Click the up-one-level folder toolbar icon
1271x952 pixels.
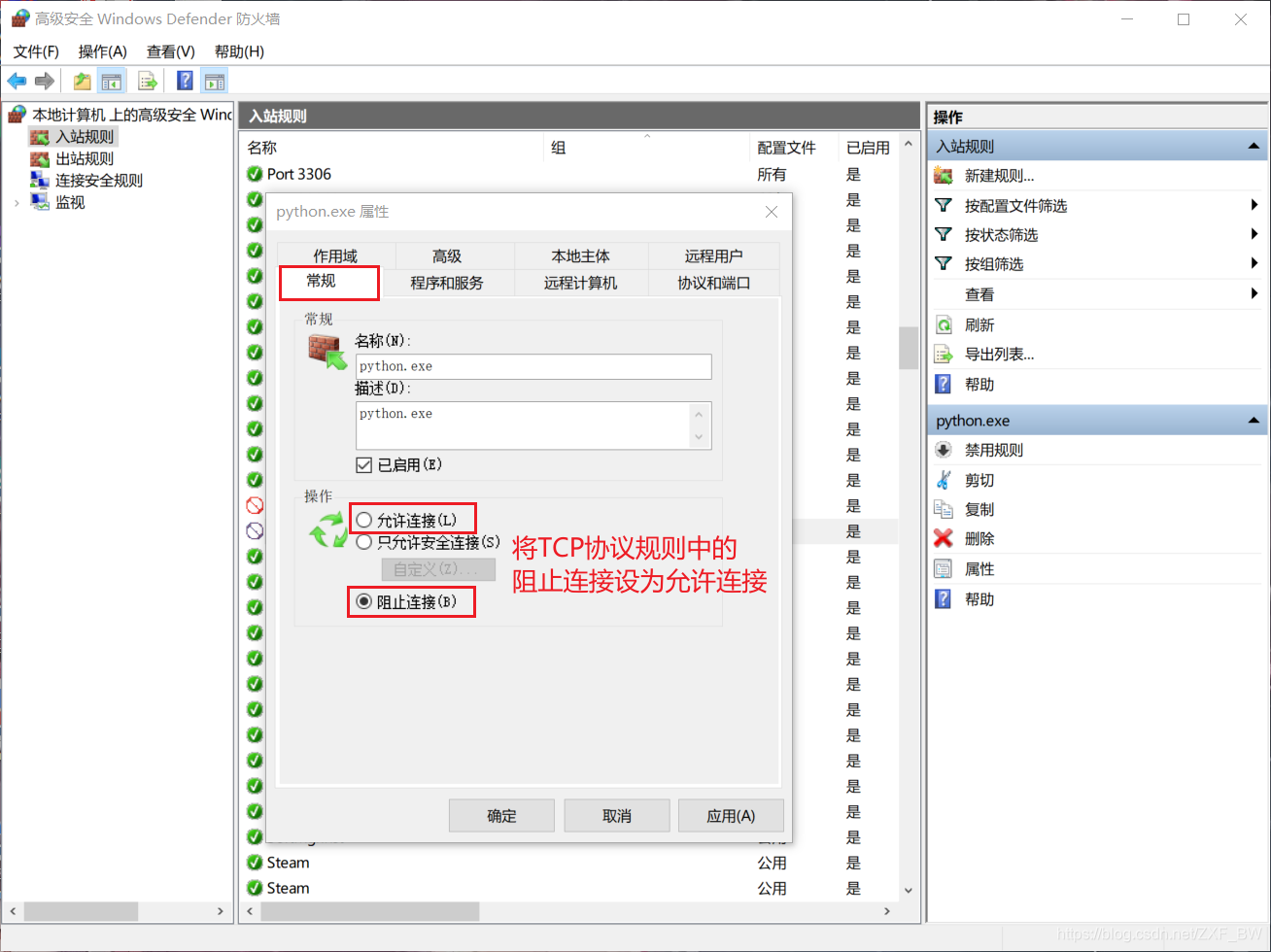pyautogui.click(x=83, y=82)
